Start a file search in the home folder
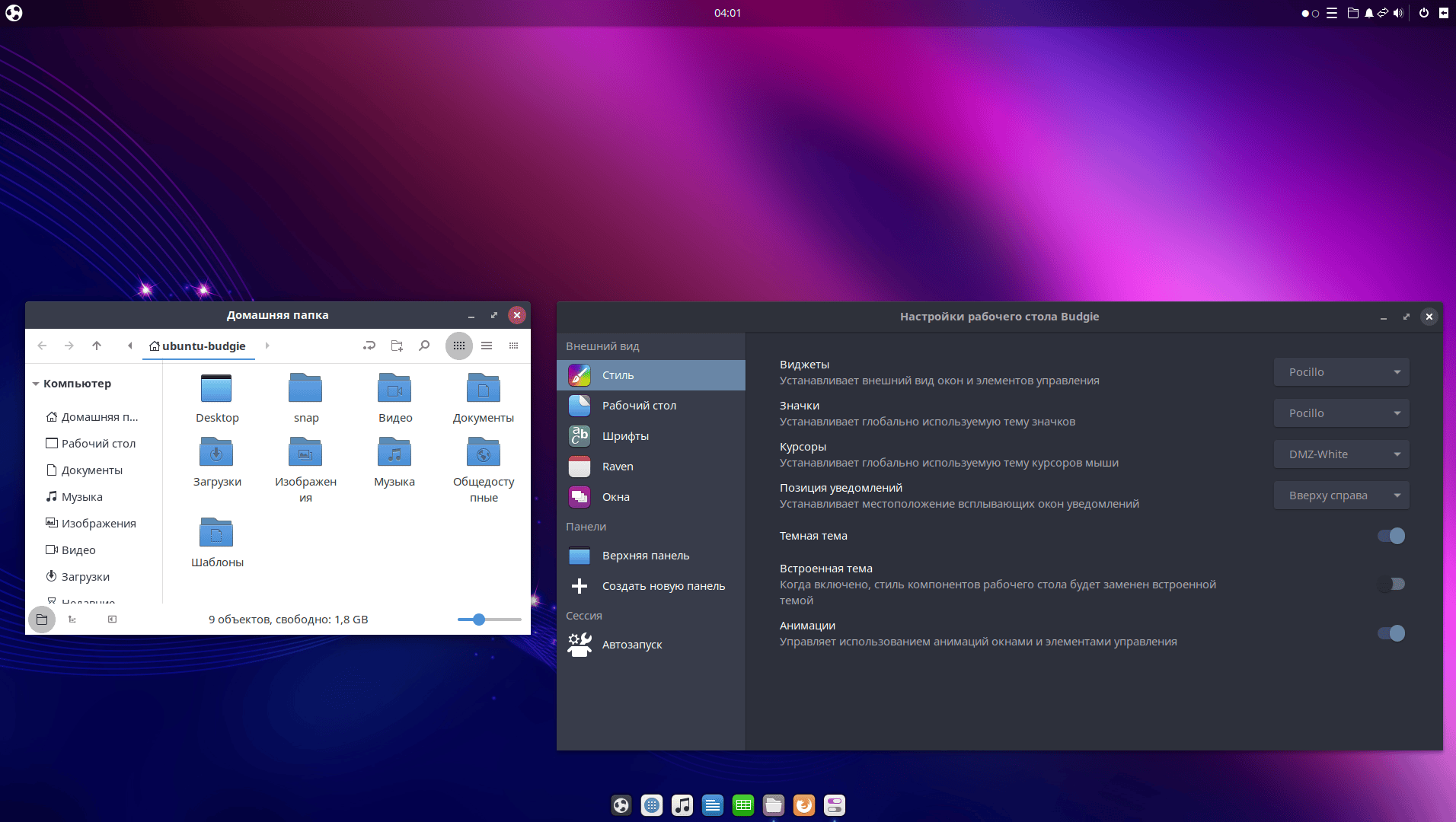The image size is (1456, 822). (424, 345)
